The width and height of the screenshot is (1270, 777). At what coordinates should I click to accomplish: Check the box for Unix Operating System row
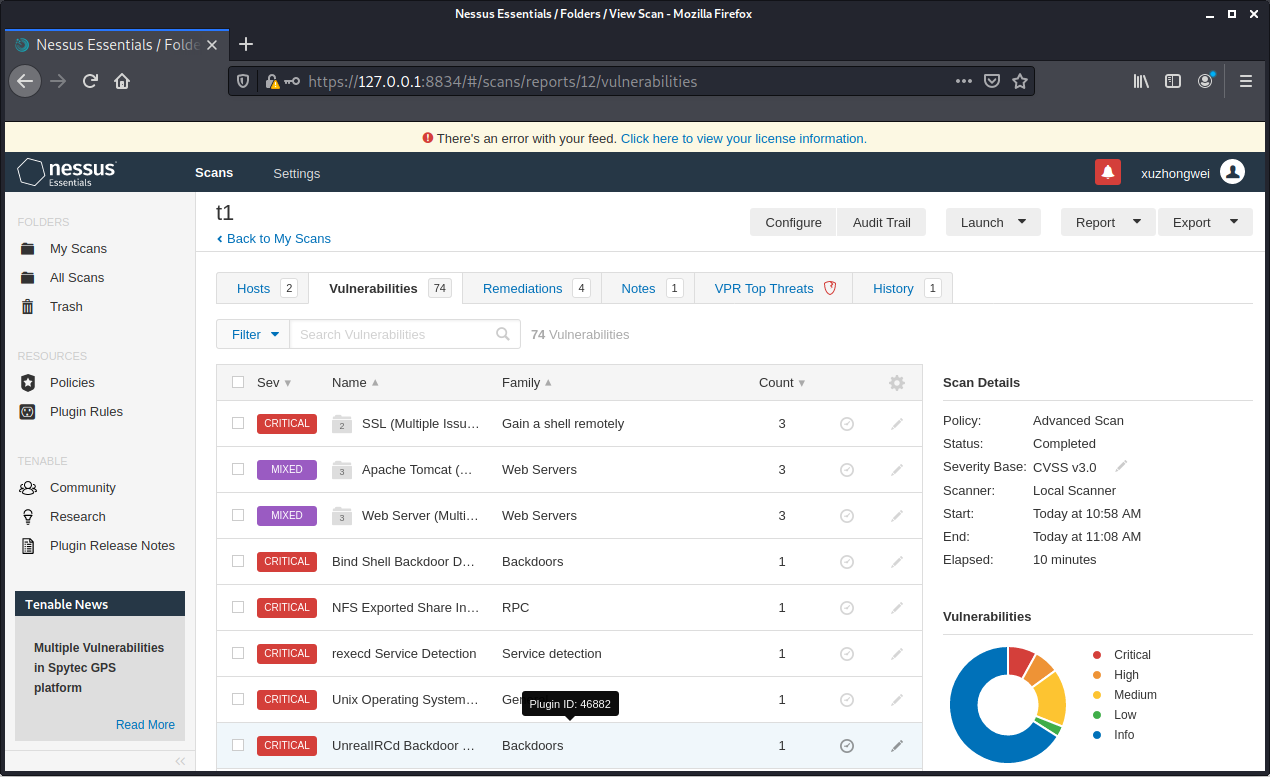(238, 699)
